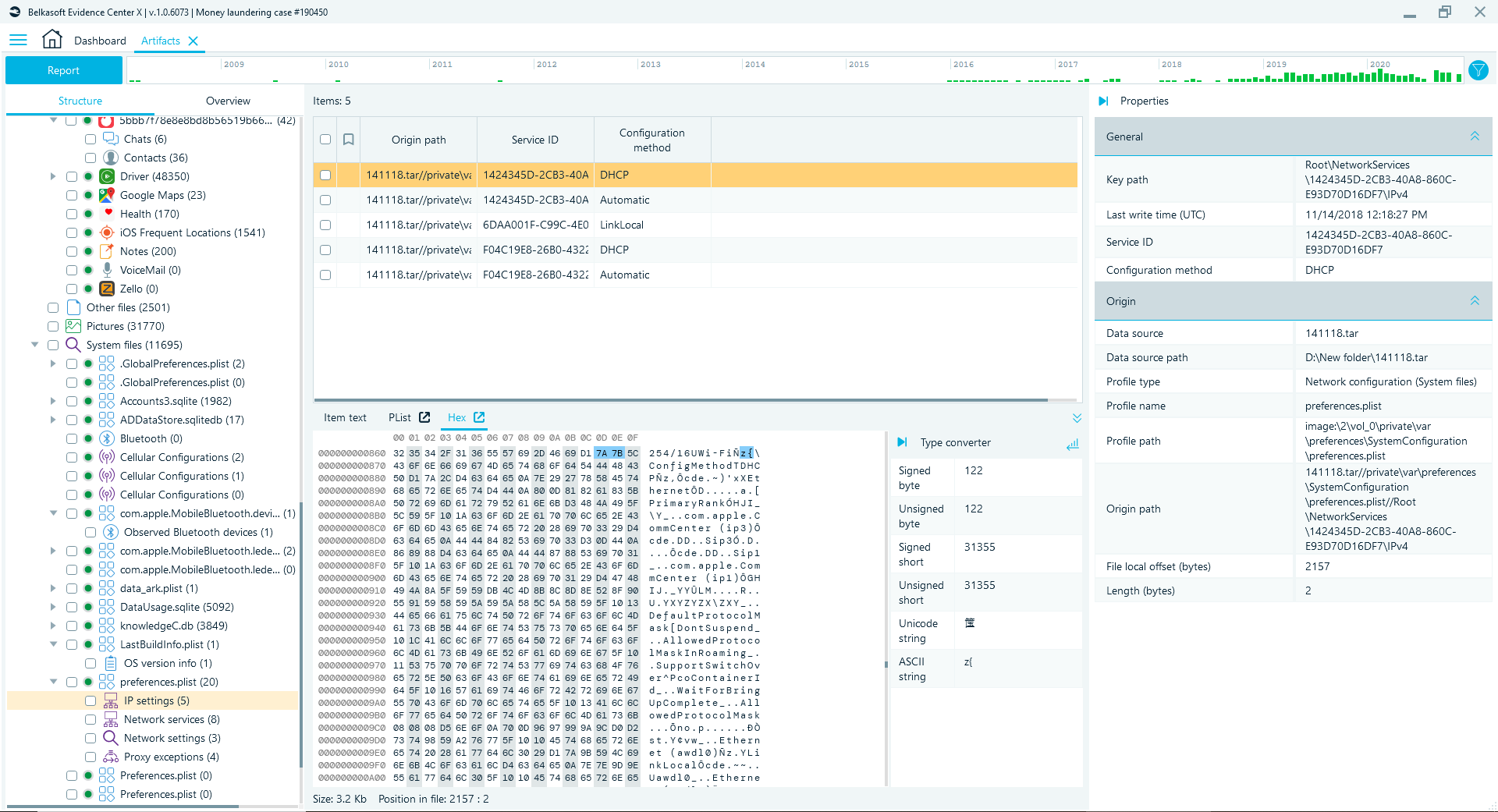This screenshot has width=1498, height=812.
Task: Tick the select-all checkbox in table header
Action: click(x=325, y=140)
